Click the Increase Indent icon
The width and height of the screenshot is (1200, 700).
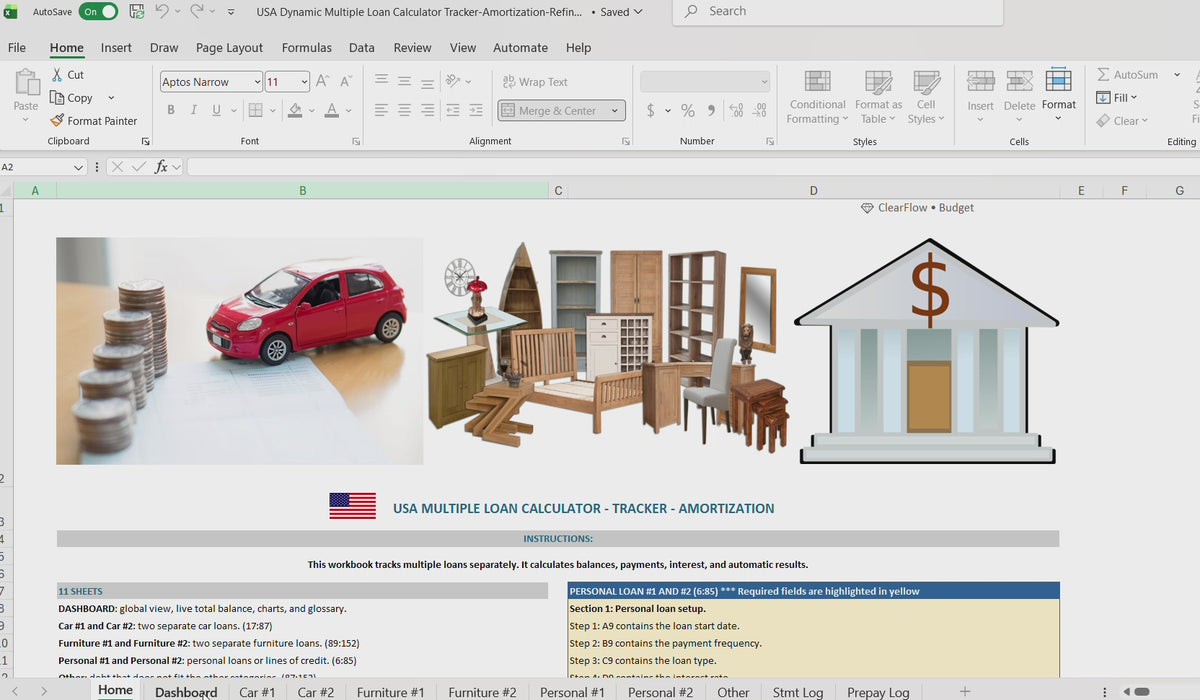click(476, 110)
